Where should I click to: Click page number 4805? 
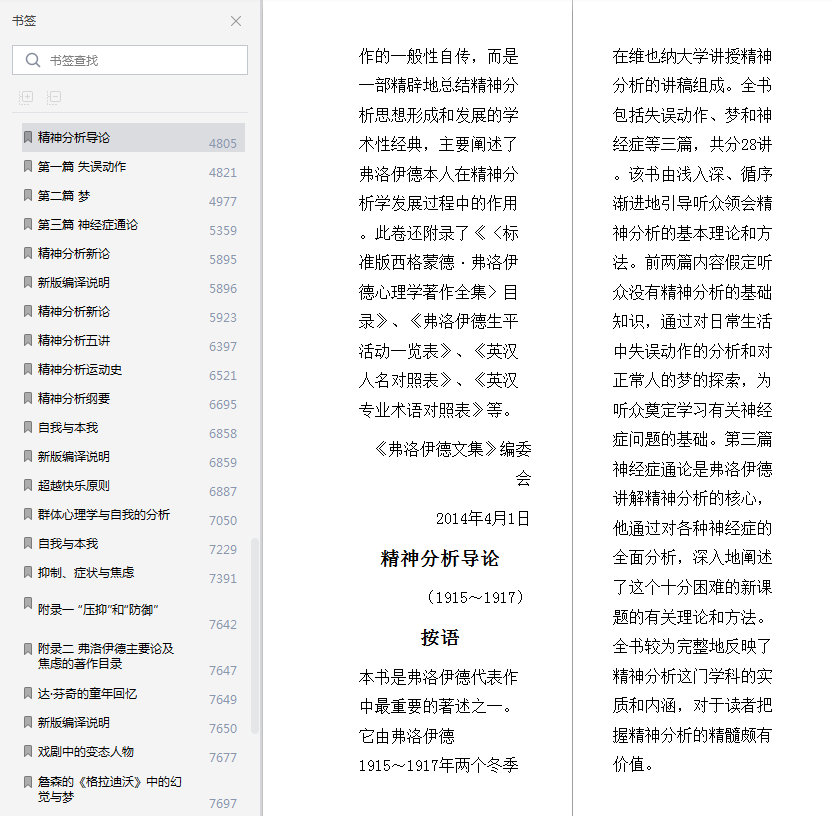coord(223,144)
